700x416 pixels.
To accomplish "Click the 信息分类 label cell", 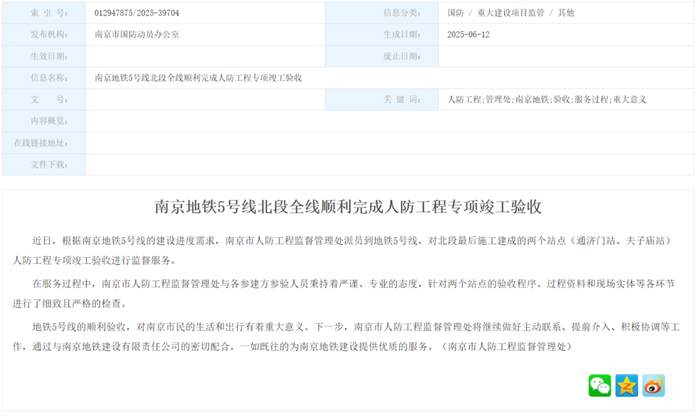I will pyautogui.click(x=382, y=13).
